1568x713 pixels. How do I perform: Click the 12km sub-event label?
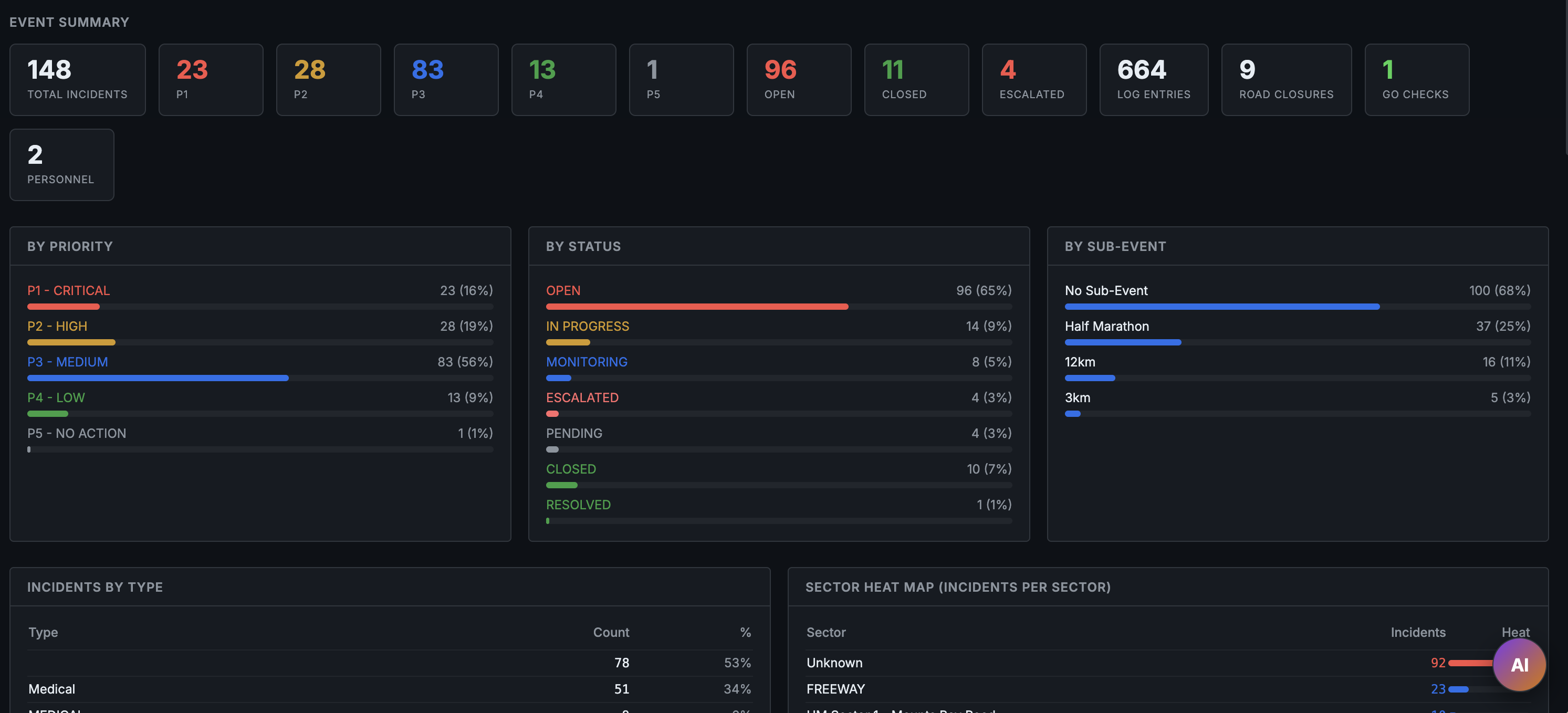1080,362
